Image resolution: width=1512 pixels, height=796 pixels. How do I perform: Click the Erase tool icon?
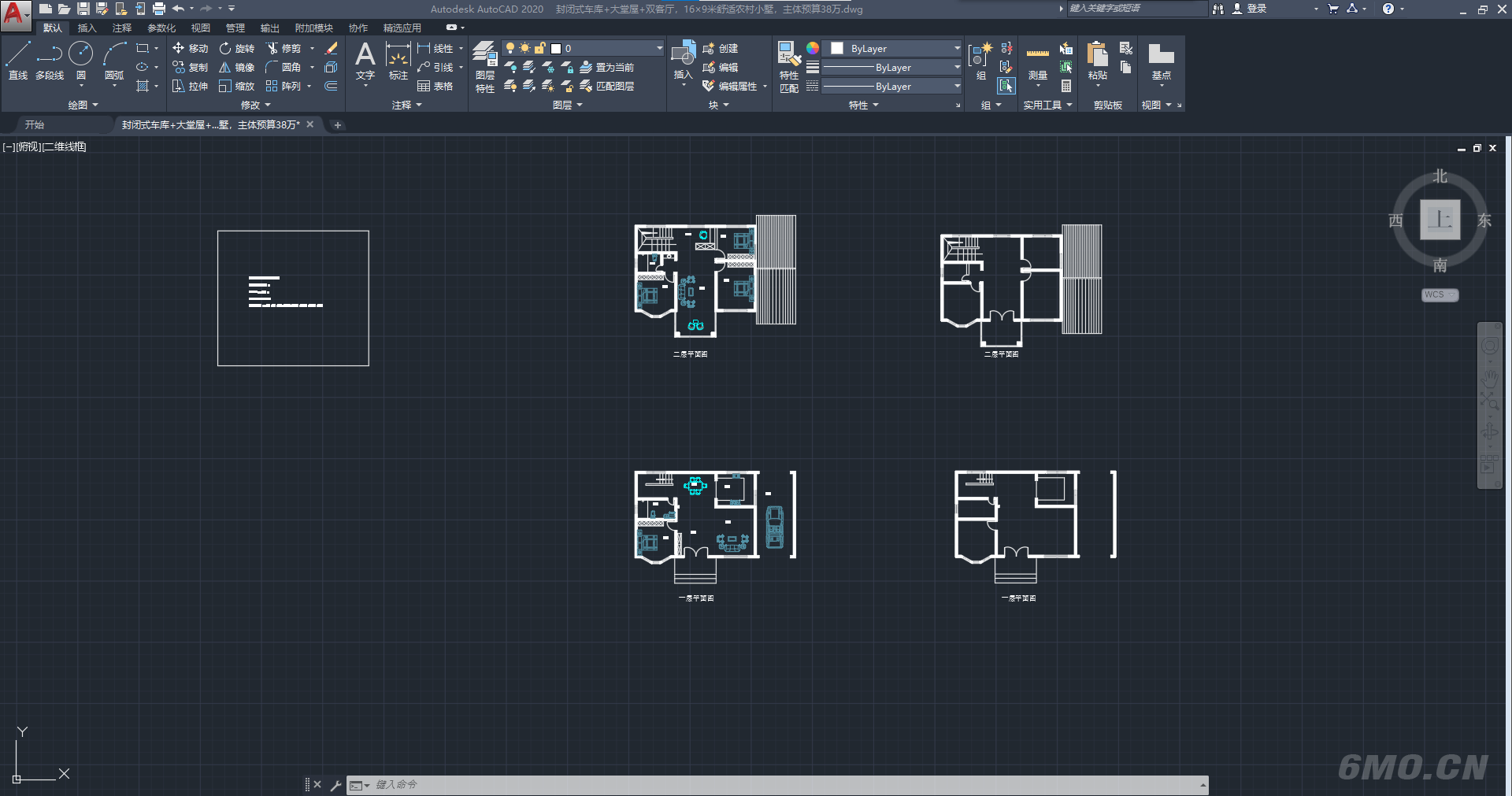pyautogui.click(x=332, y=48)
